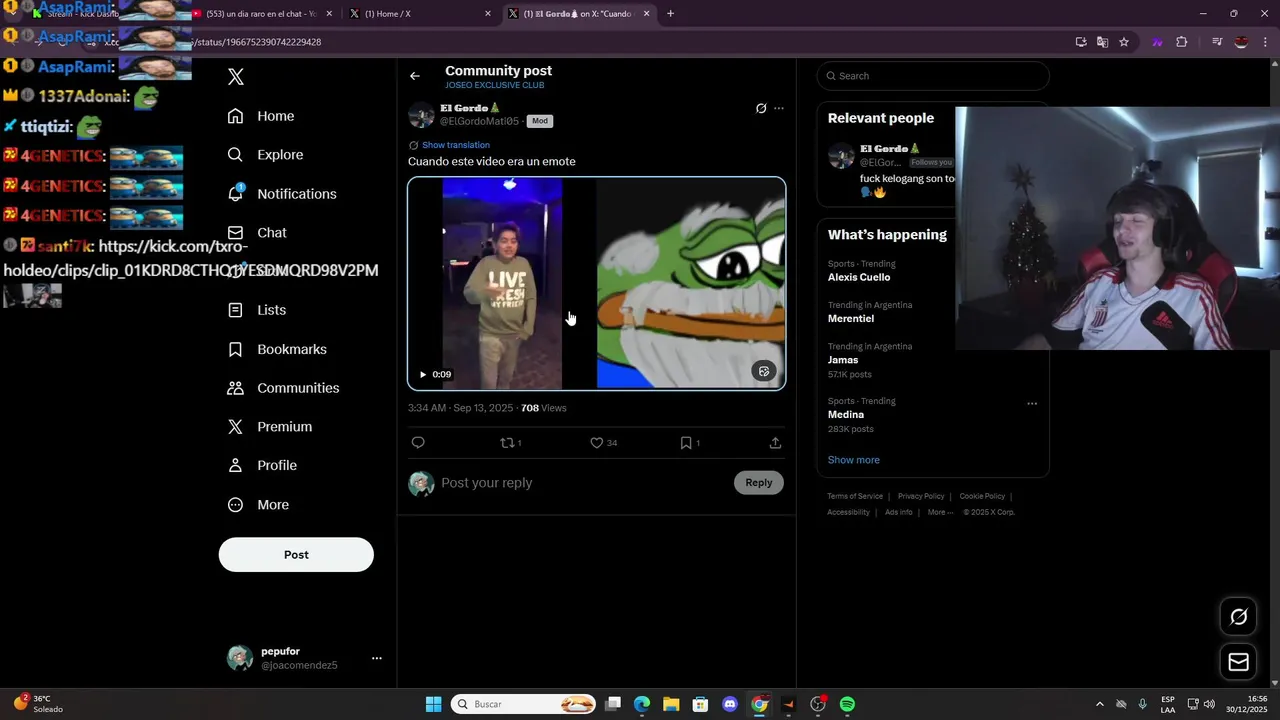
Task: Play the video in the post
Action: [x=423, y=374]
